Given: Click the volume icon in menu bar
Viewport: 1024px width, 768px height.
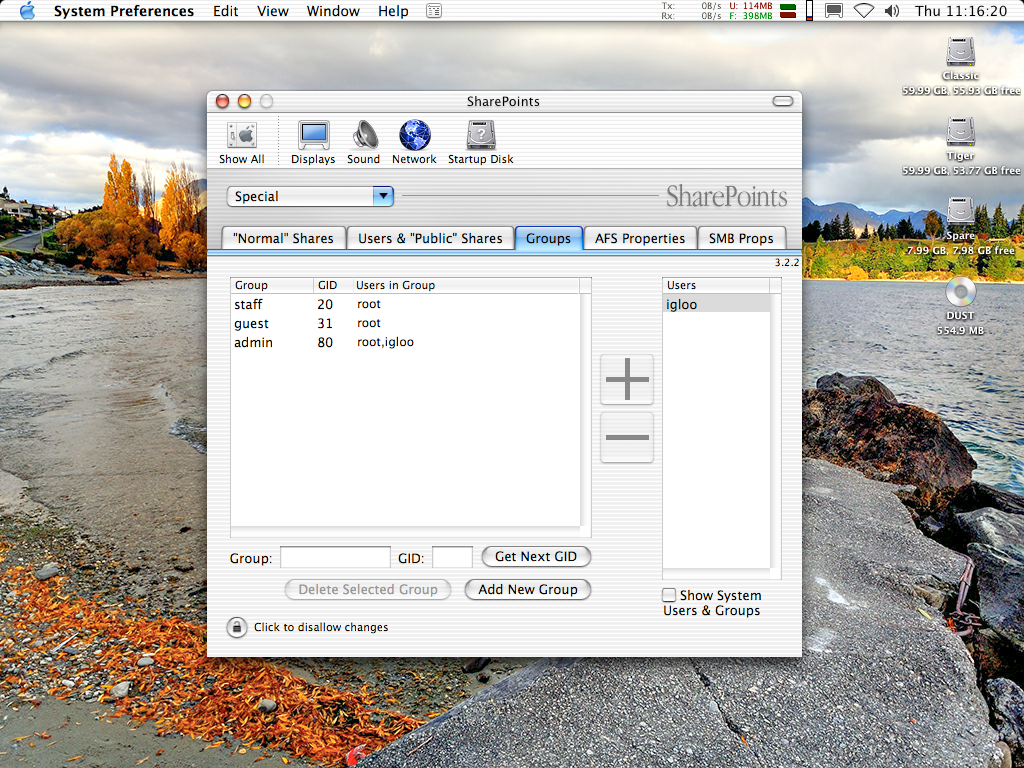Looking at the screenshot, I should point(891,11).
